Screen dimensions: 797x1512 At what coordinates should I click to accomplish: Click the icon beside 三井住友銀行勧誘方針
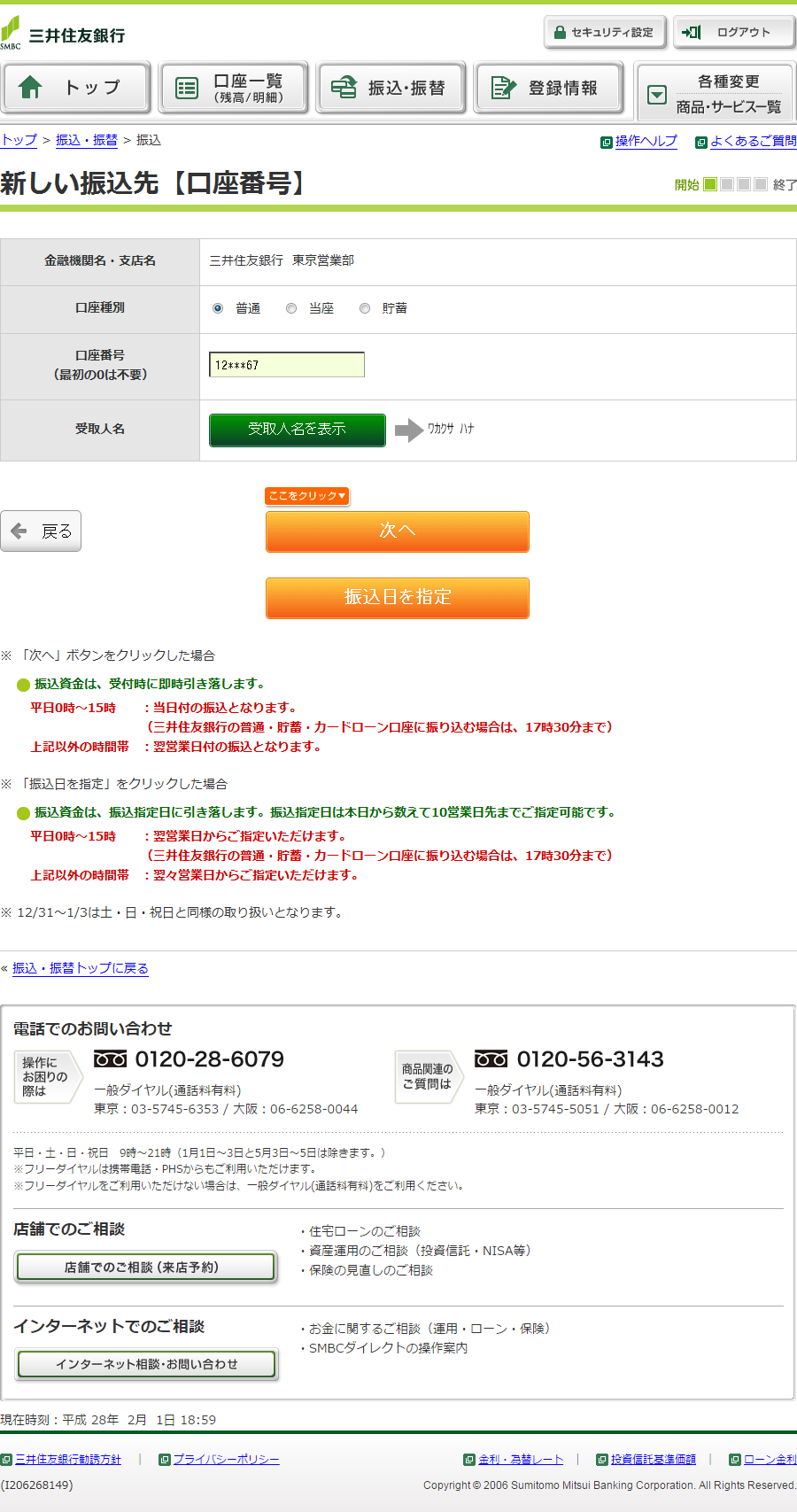[6, 1460]
